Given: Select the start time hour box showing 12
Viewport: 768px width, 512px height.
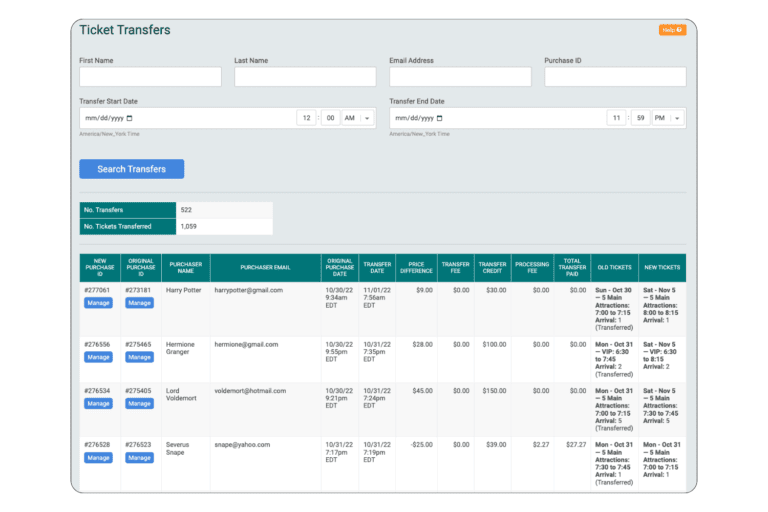Looking at the screenshot, I should tap(307, 118).
